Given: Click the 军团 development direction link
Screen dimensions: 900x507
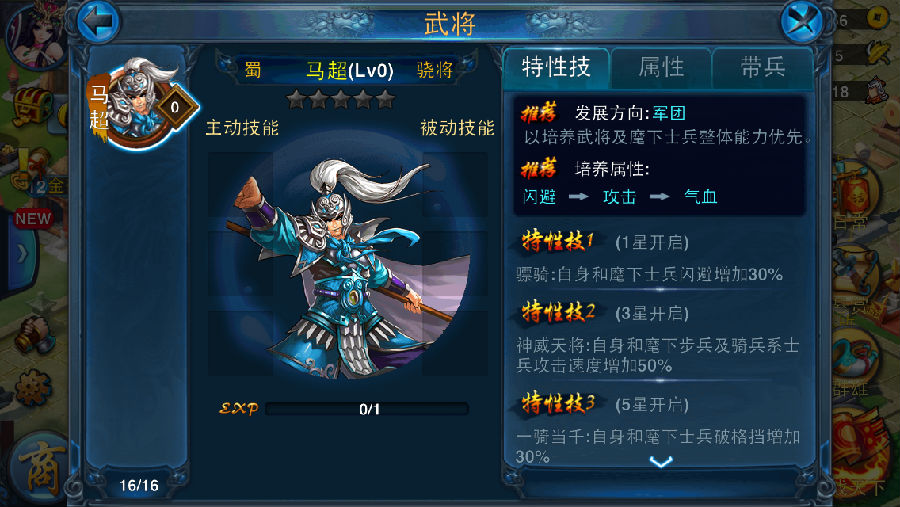Looking at the screenshot, I should click(669, 113).
